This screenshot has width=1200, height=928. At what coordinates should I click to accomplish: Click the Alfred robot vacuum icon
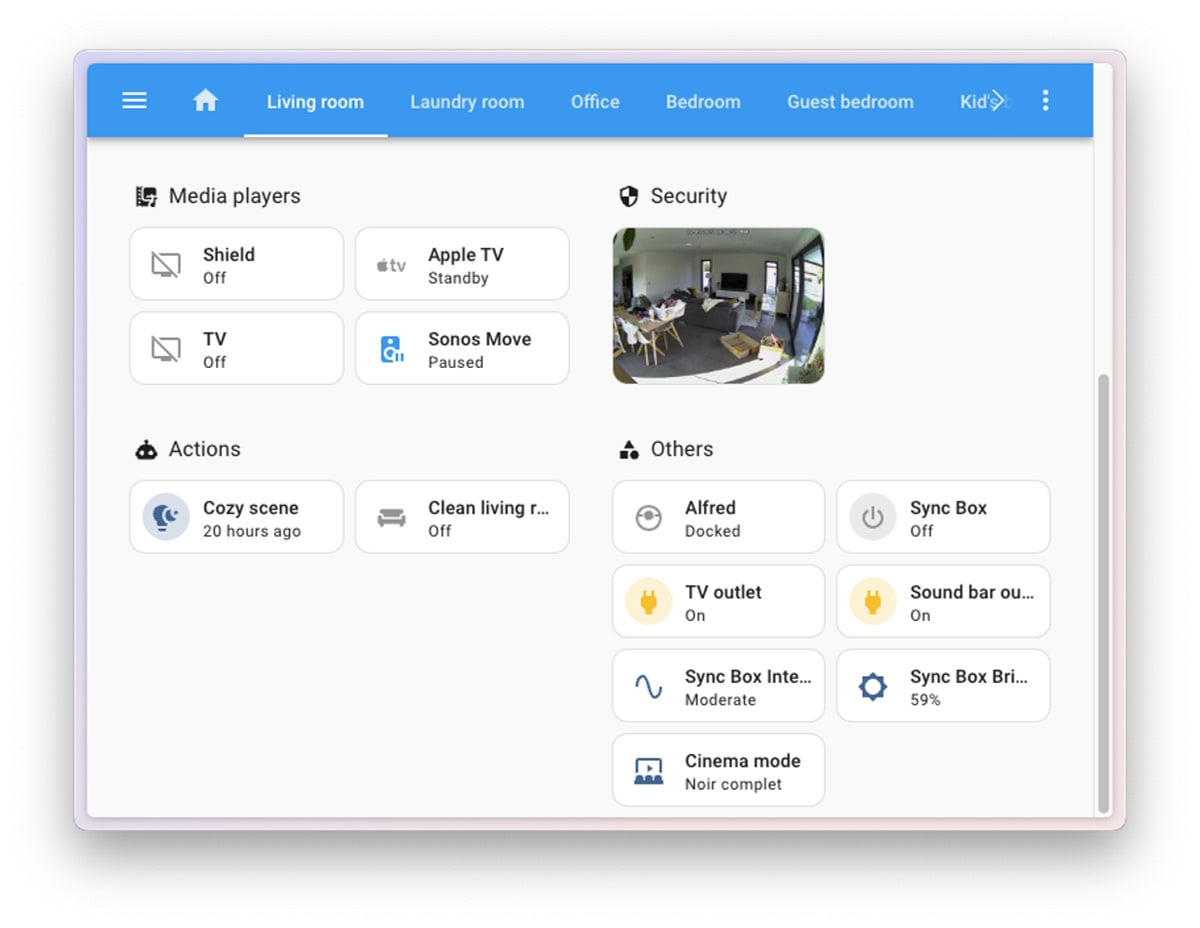(648, 518)
